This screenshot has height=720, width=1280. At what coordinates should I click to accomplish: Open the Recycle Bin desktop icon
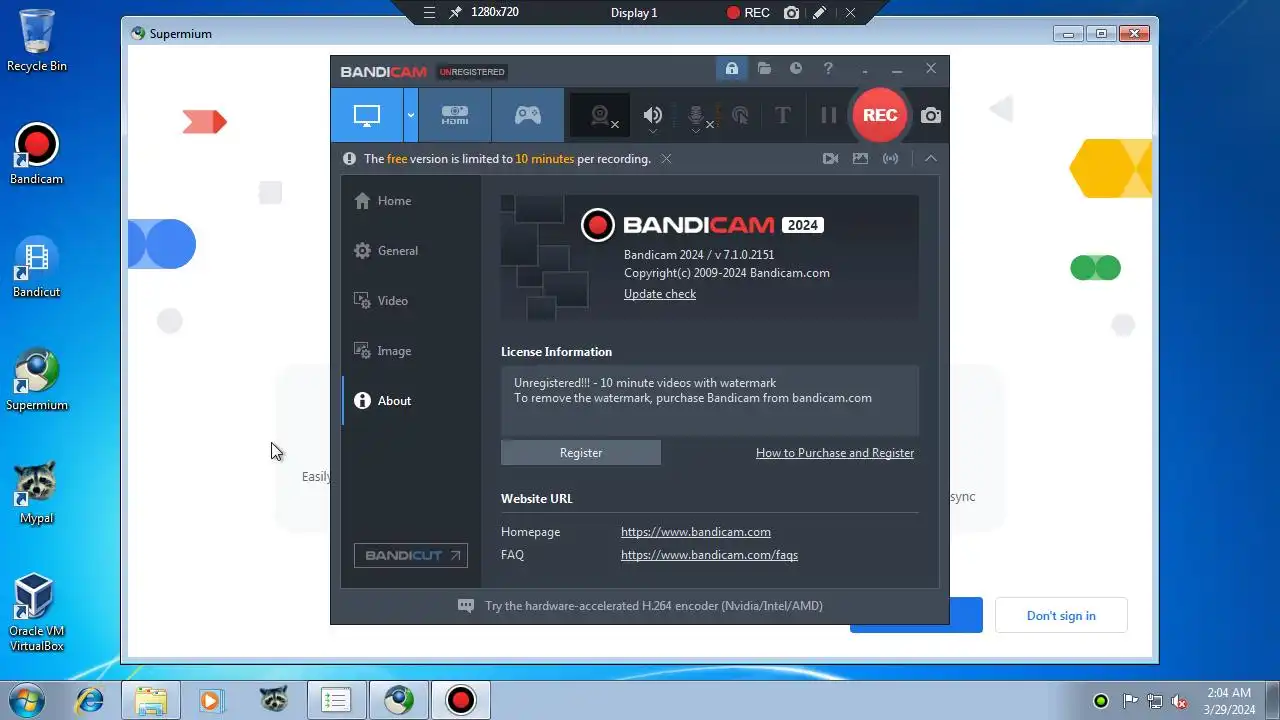(x=37, y=41)
